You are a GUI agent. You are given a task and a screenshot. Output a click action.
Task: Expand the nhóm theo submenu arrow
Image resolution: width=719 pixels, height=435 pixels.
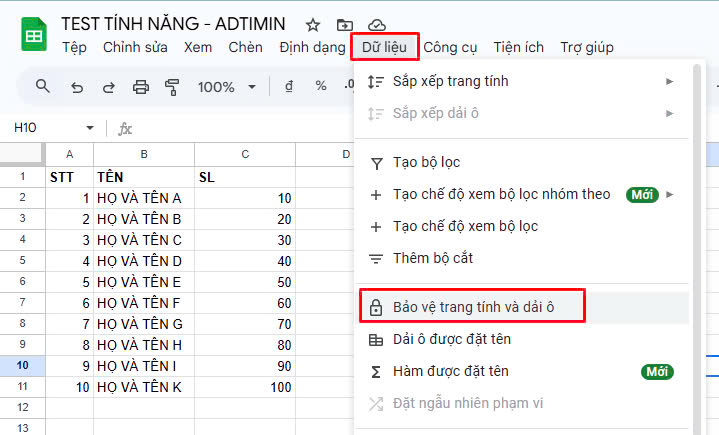click(669, 194)
